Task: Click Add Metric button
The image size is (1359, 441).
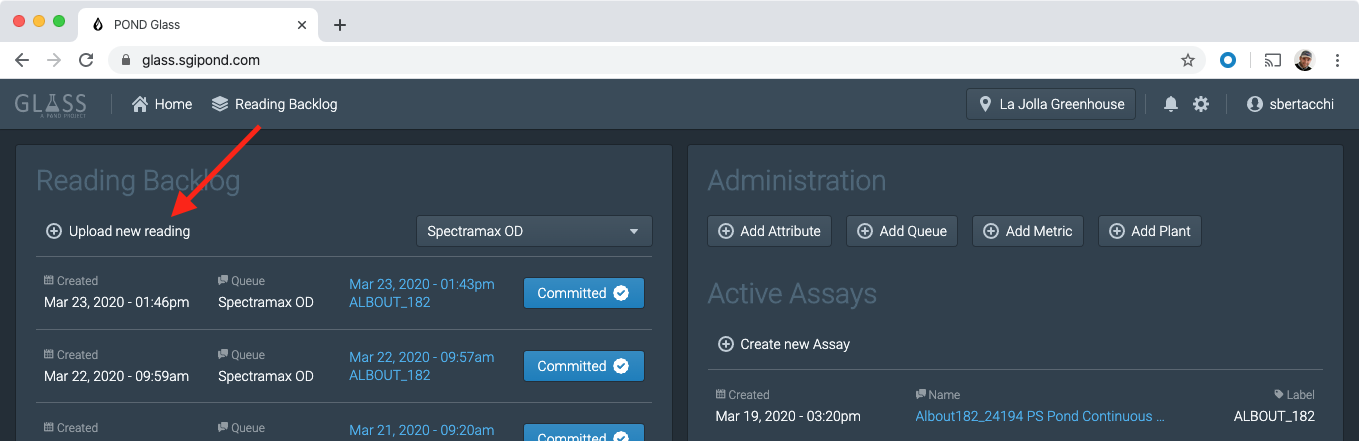Action: point(1028,231)
